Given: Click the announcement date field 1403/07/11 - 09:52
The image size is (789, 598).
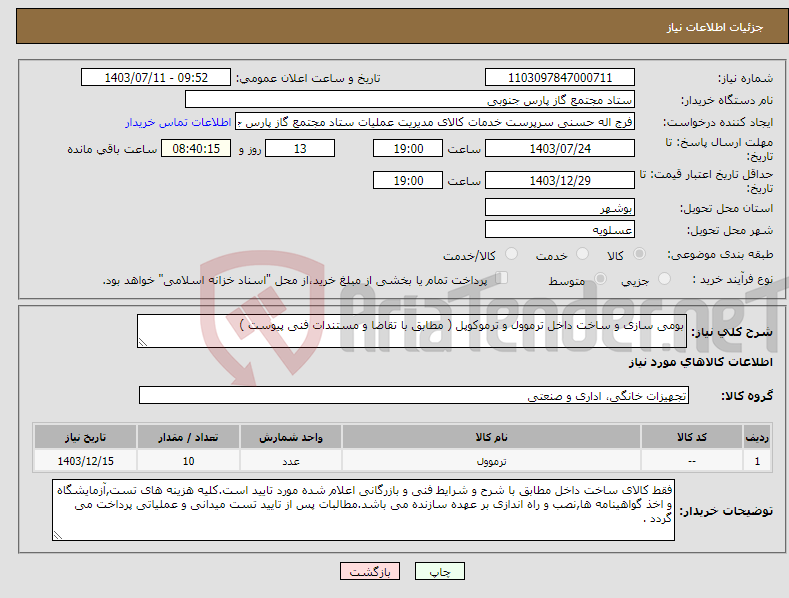Looking at the screenshot, I should click(156, 78).
